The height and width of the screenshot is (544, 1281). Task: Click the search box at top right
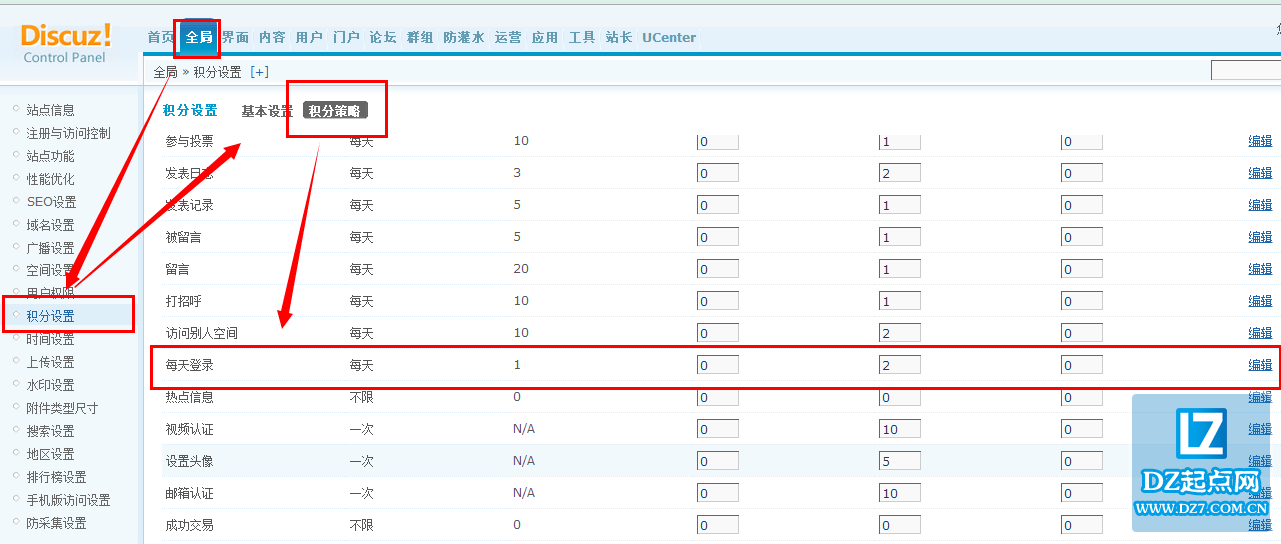tap(1245, 71)
